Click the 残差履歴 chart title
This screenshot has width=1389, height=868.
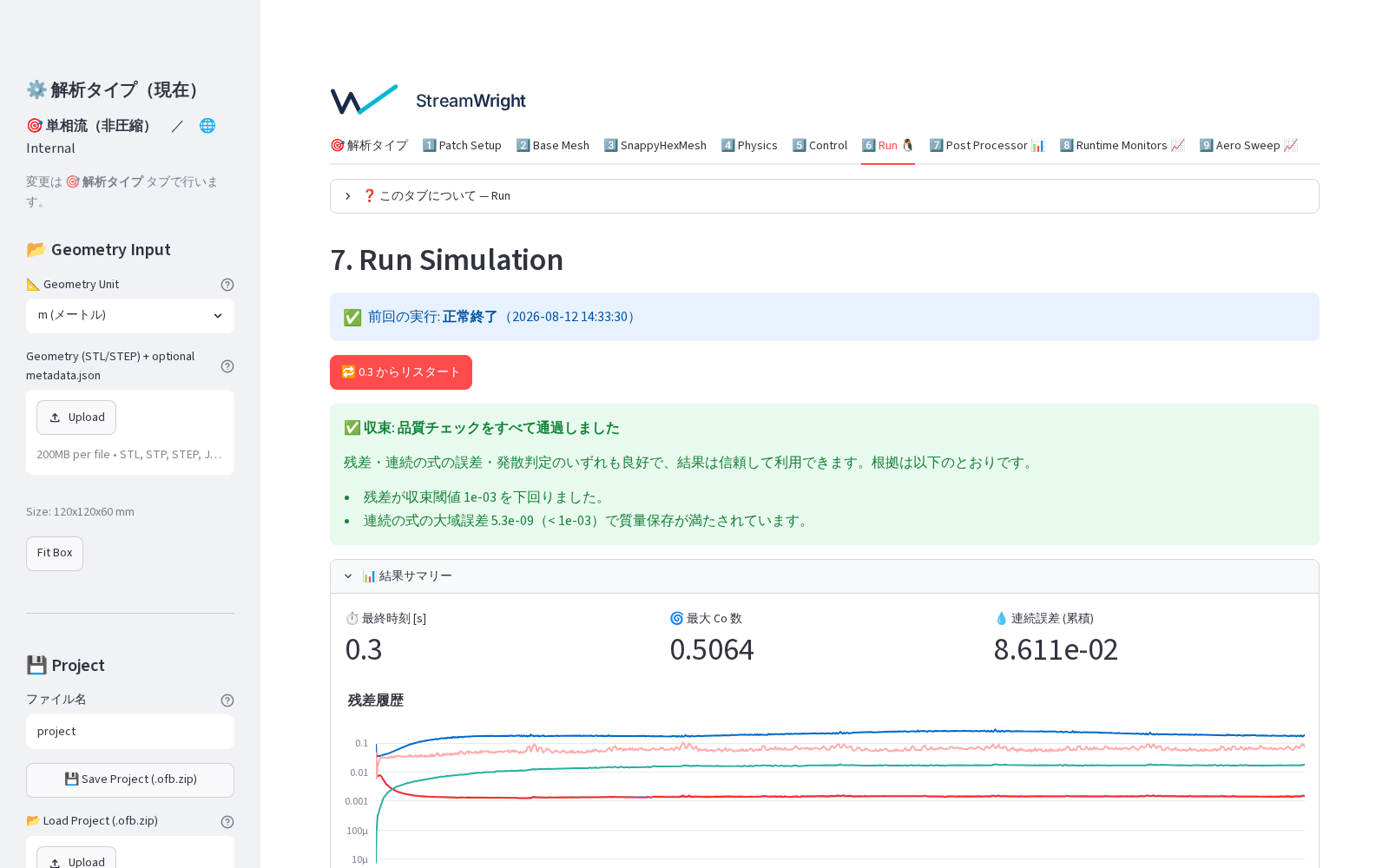point(376,700)
